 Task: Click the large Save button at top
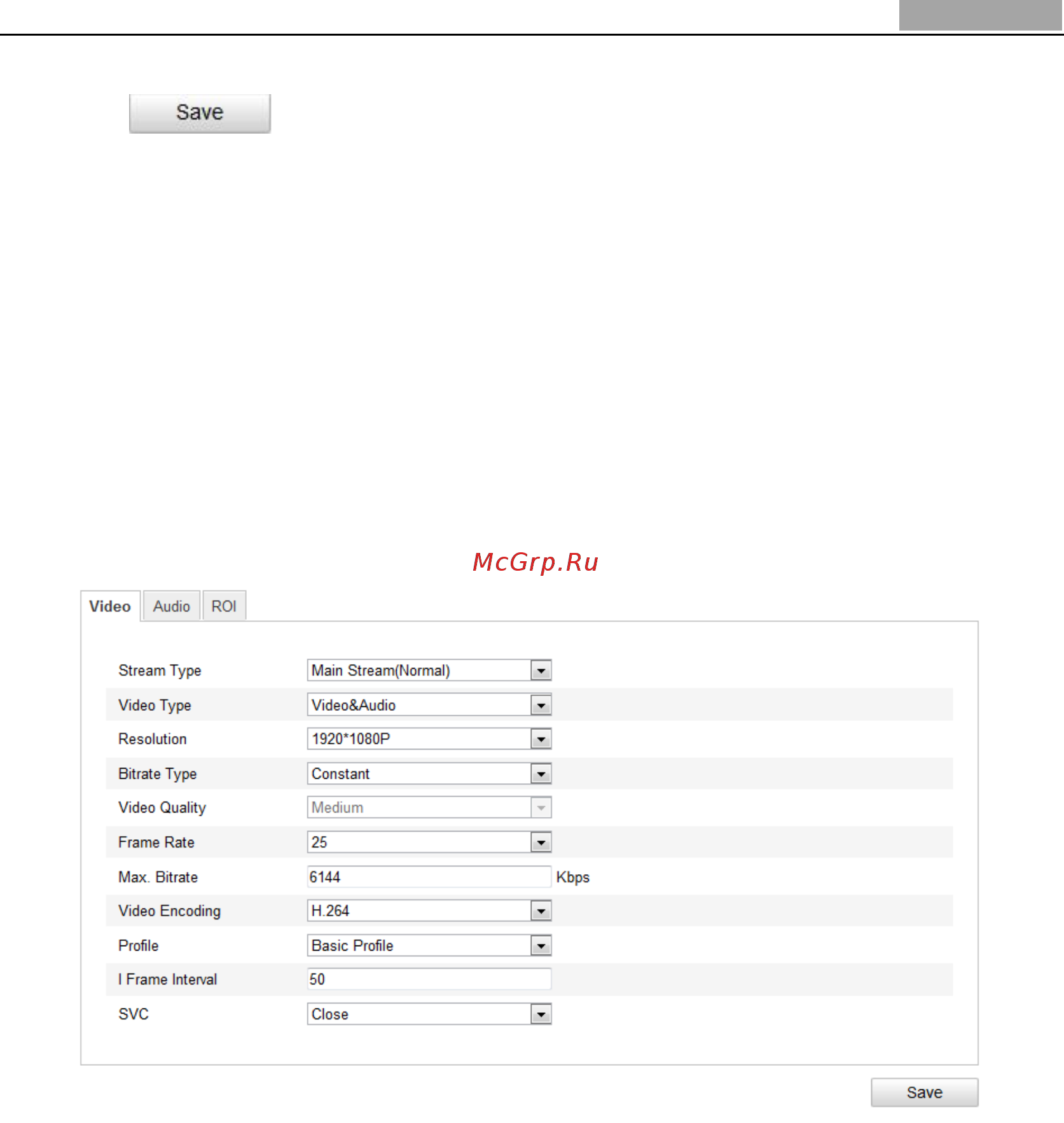200,113
